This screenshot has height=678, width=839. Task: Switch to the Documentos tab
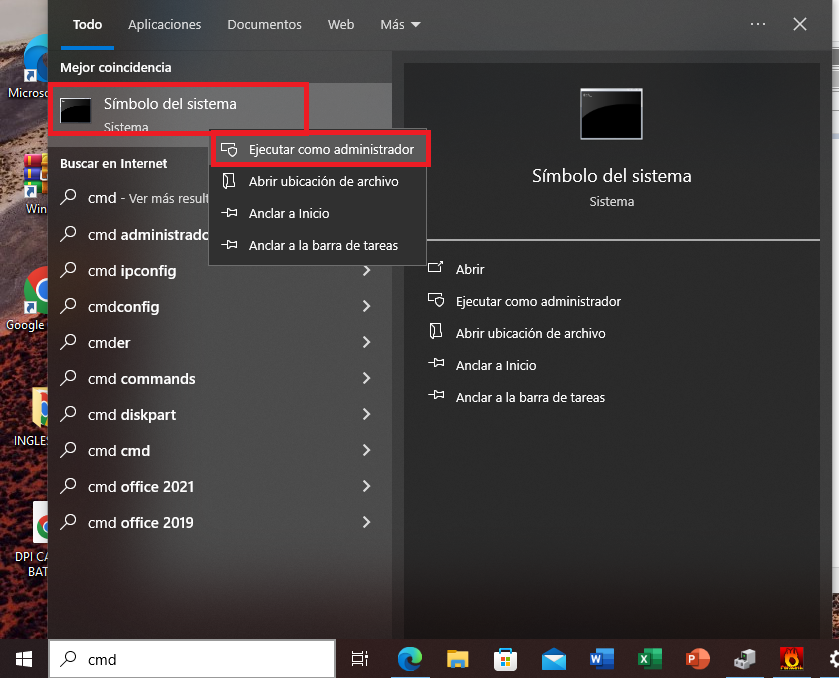[x=264, y=24]
